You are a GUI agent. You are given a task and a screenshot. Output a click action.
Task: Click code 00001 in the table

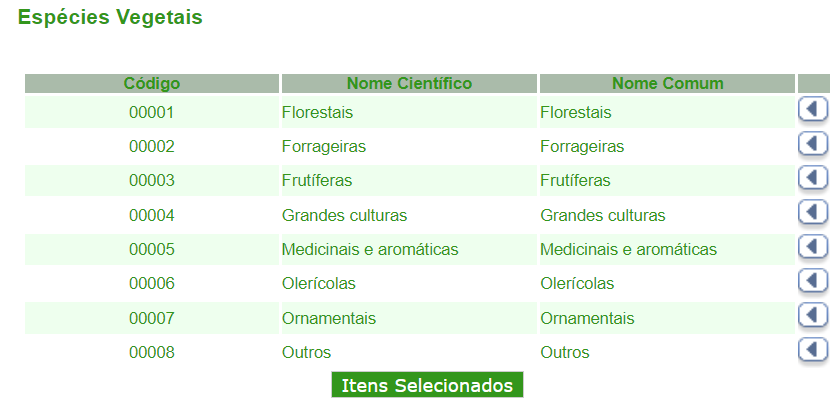click(152, 113)
